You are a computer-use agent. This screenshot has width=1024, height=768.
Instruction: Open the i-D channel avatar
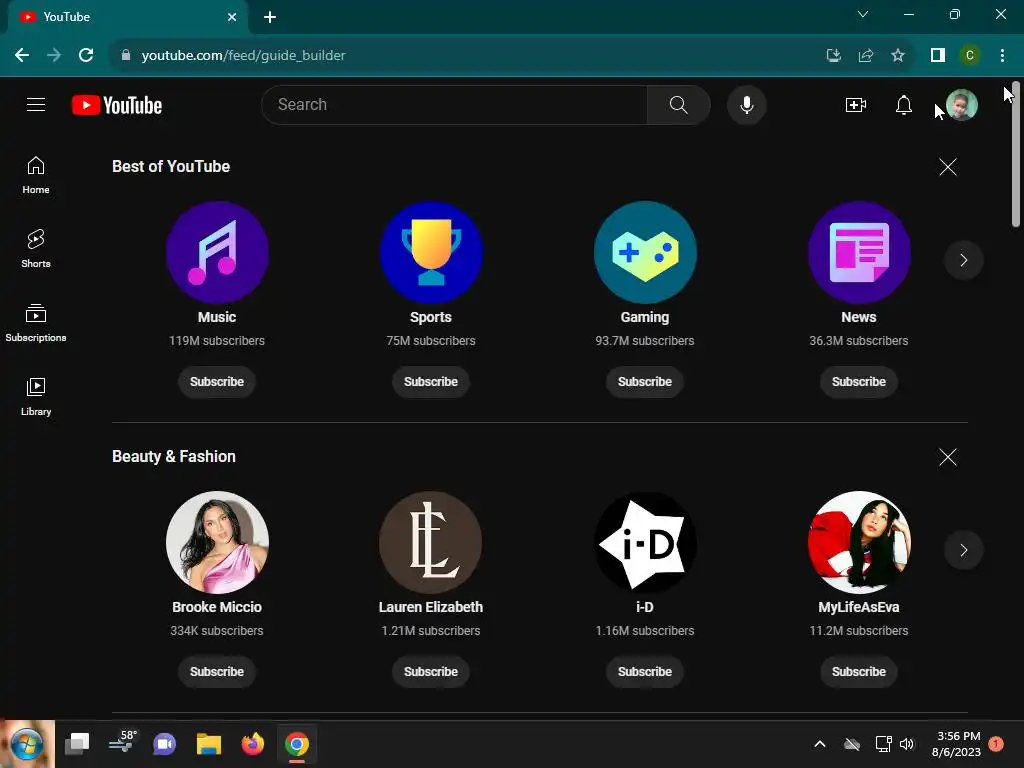(645, 543)
